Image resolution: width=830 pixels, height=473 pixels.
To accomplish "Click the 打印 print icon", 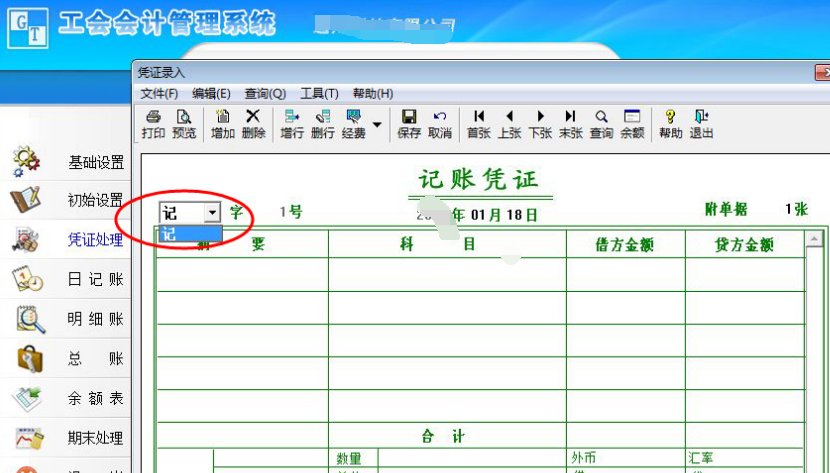I will pyautogui.click(x=153, y=124).
